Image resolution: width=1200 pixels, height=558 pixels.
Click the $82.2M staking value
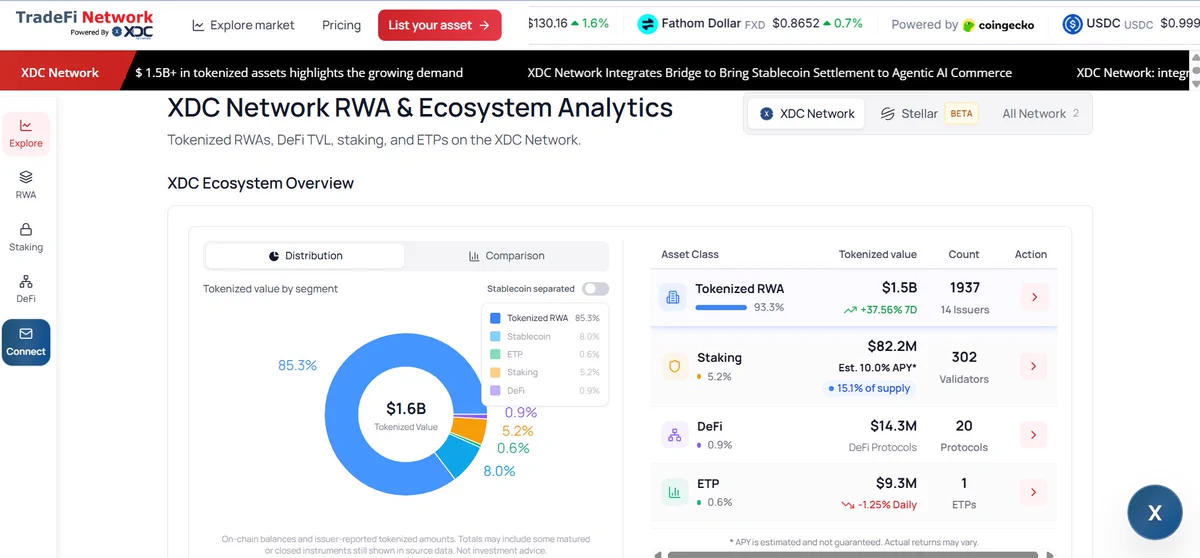click(892, 347)
